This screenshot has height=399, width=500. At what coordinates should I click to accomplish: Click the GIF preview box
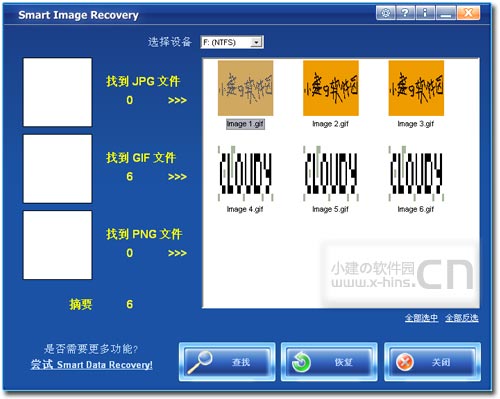coord(57,169)
